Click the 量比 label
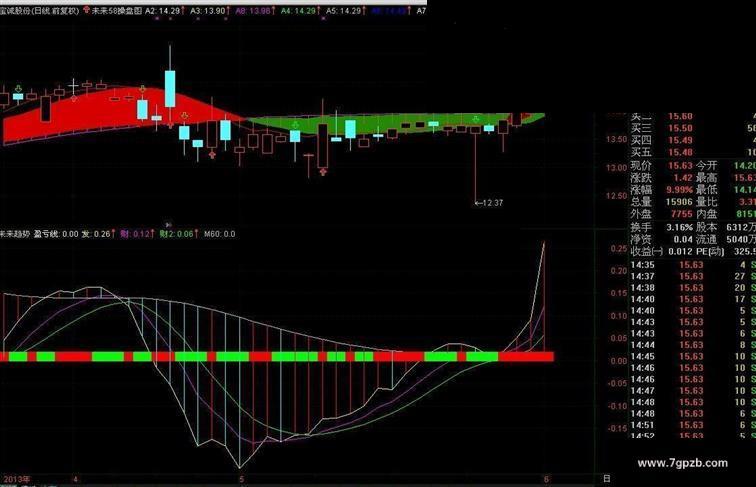The height and width of the screenshot is (487, 756). tap(706, 202)
